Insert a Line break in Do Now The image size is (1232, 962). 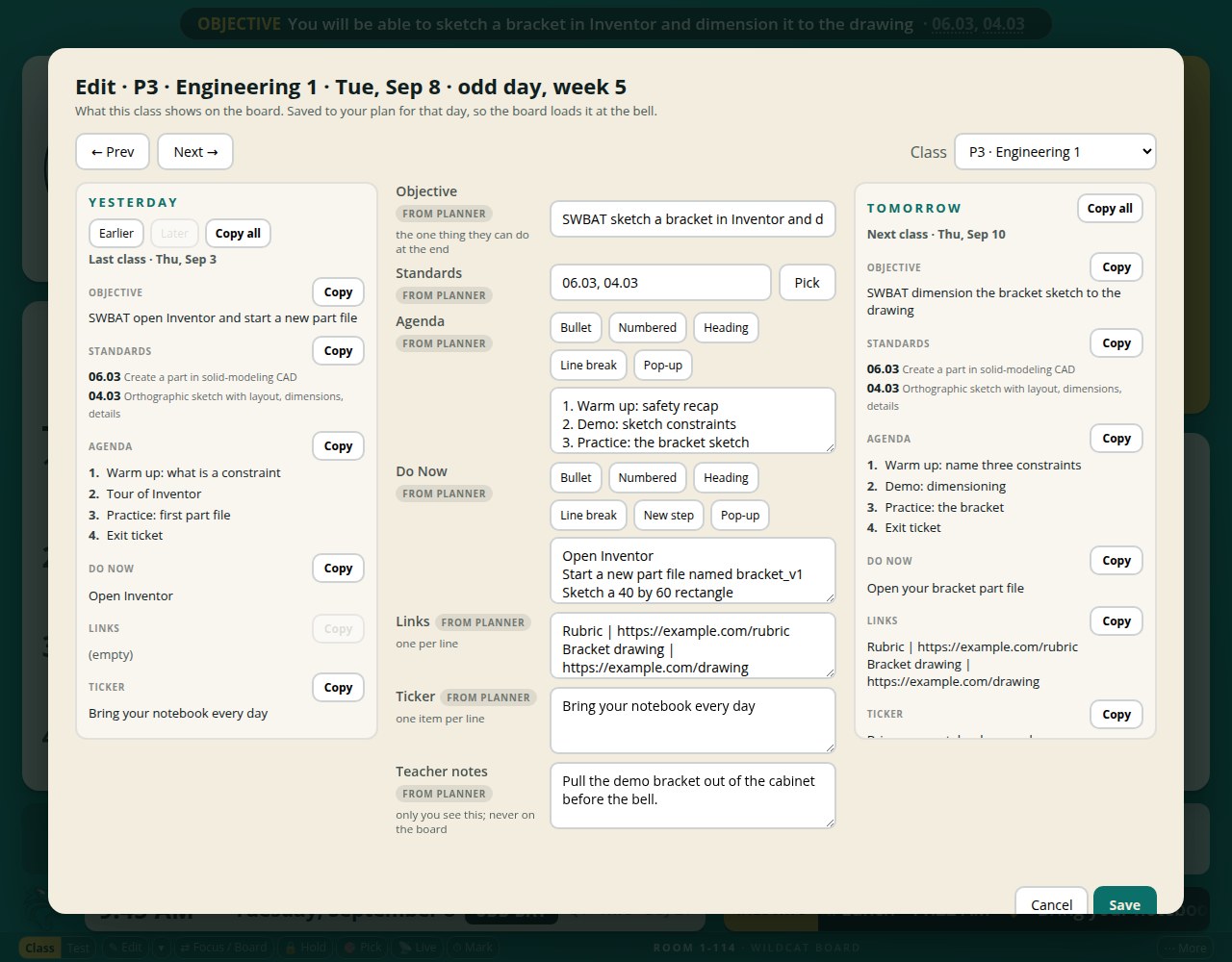[x=588, y=516]
